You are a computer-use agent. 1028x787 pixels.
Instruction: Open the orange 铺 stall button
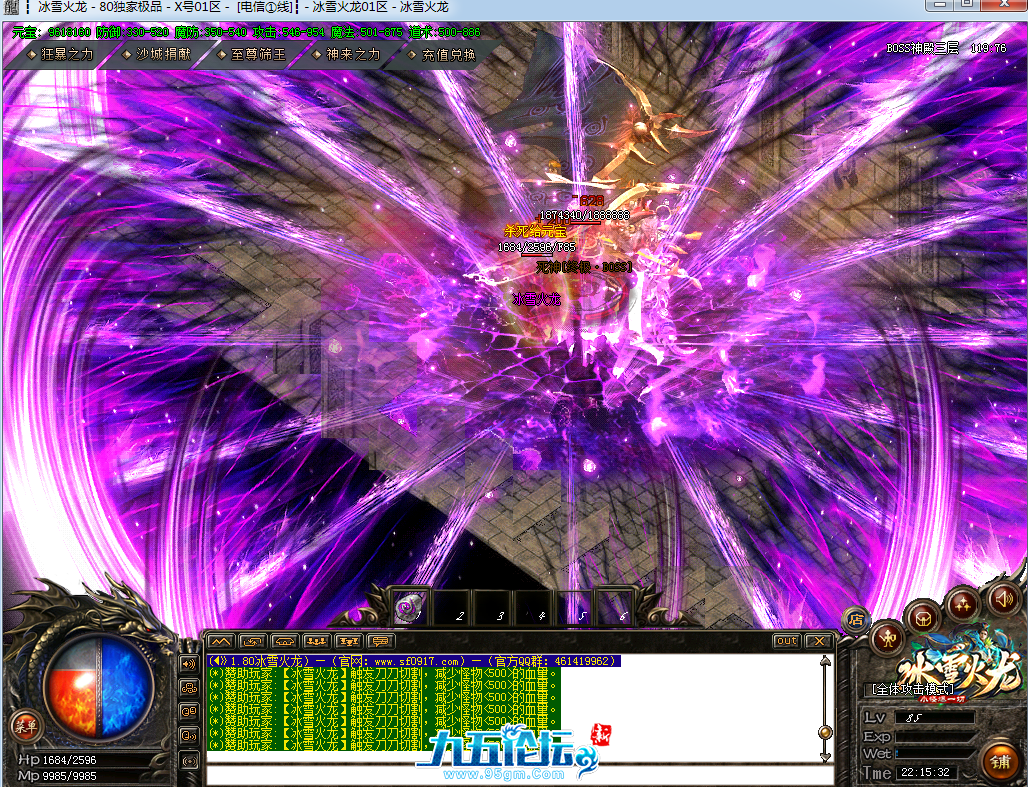tap(1000, 762)
